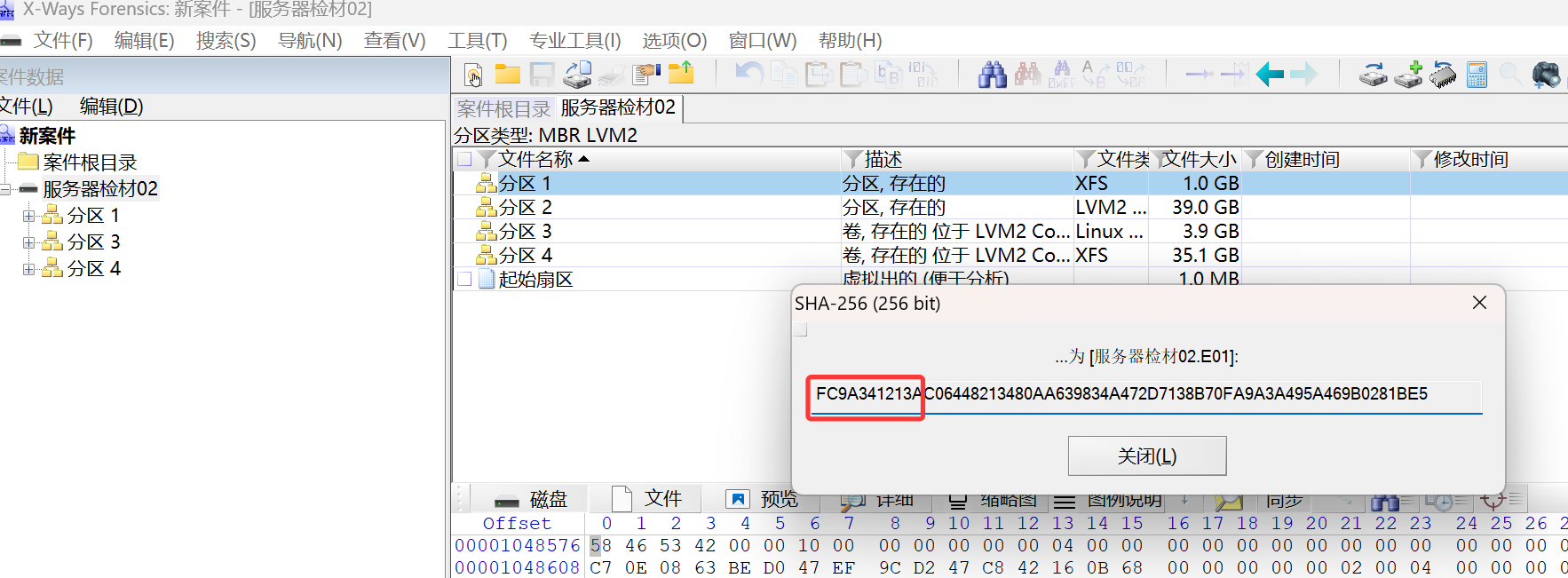Switch to the 预览 view mode button
The width and height of the screenshot is (1568, 578).
762,499
